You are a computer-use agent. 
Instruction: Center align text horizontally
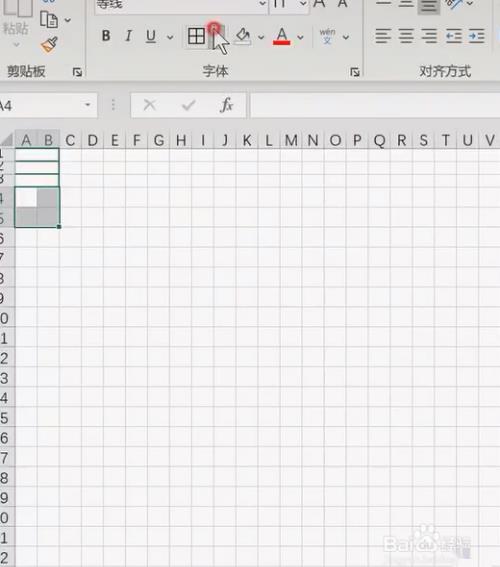(x=406, y=36)
